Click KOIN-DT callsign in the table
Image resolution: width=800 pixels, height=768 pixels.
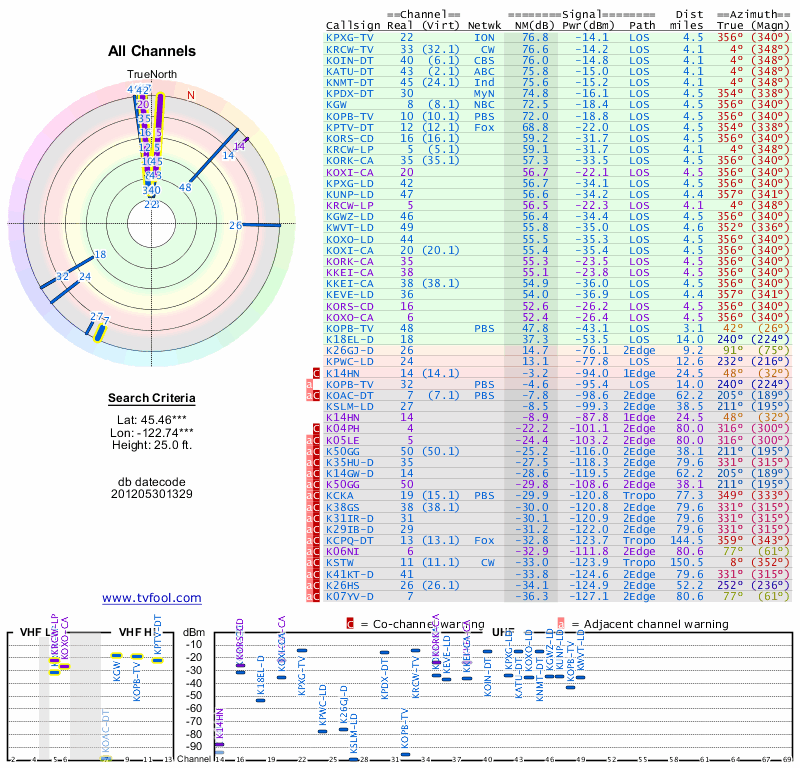point(350,60)
